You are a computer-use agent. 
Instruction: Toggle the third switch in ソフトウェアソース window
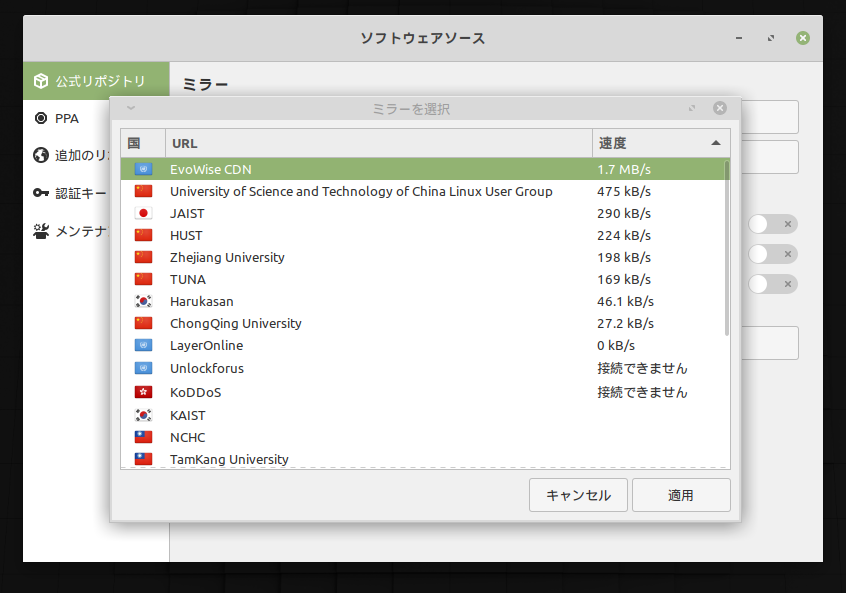(x=773, y=284)
